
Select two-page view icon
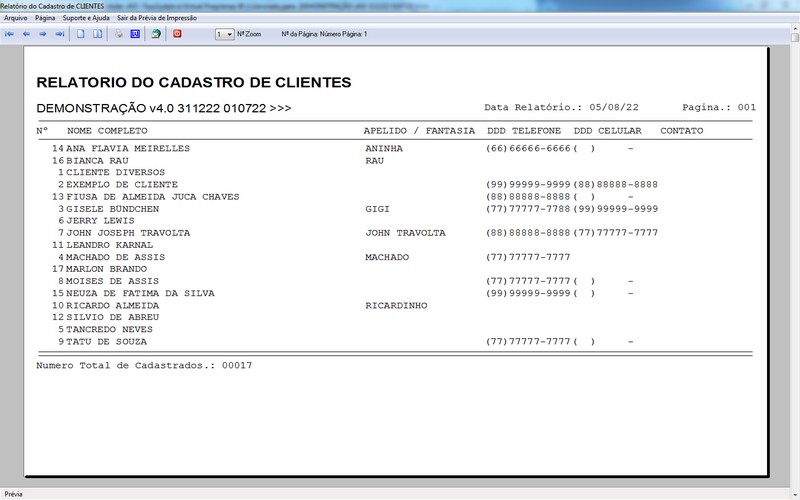tap(97, 34)
